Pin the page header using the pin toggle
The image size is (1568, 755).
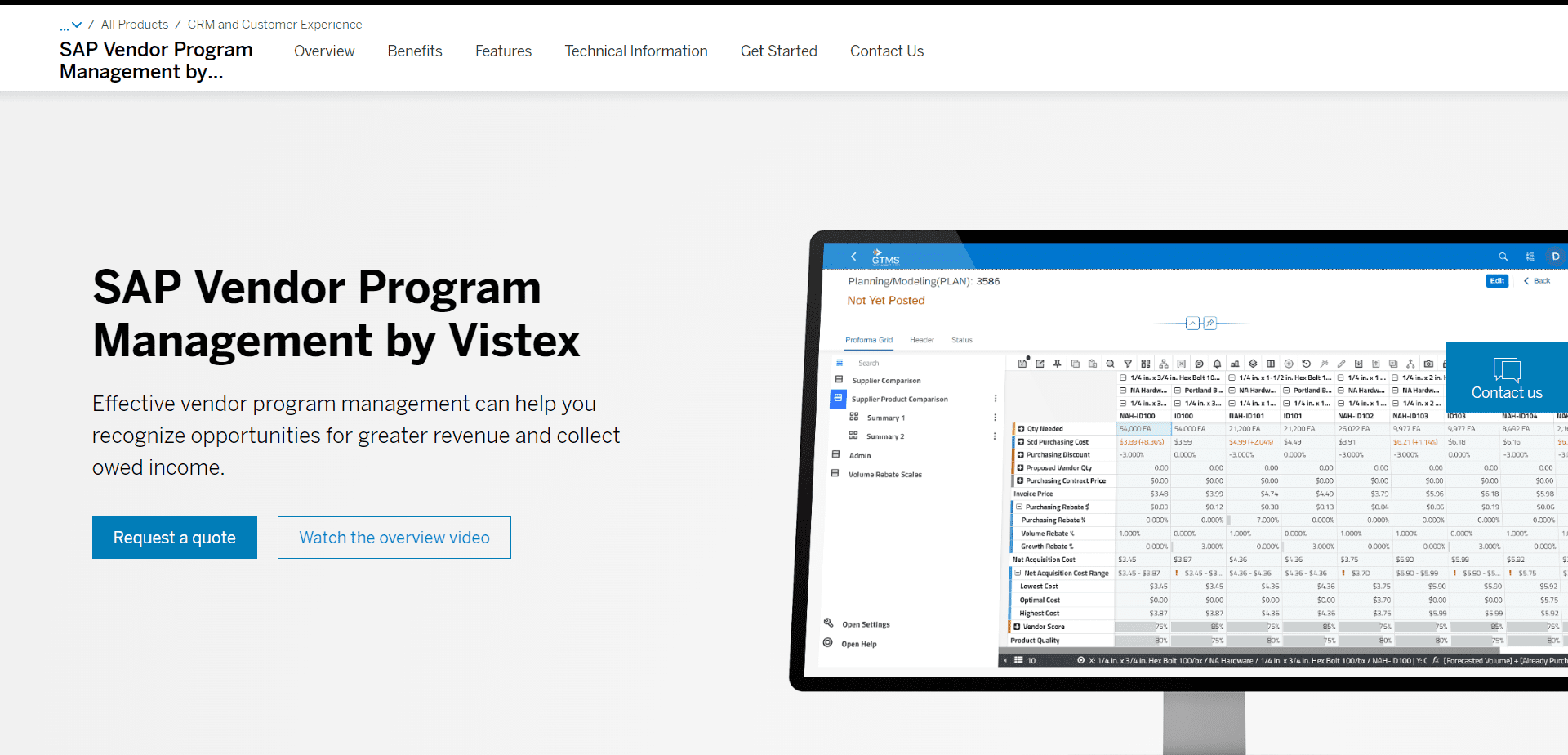pyautogui.click(x=1209, y=323)
